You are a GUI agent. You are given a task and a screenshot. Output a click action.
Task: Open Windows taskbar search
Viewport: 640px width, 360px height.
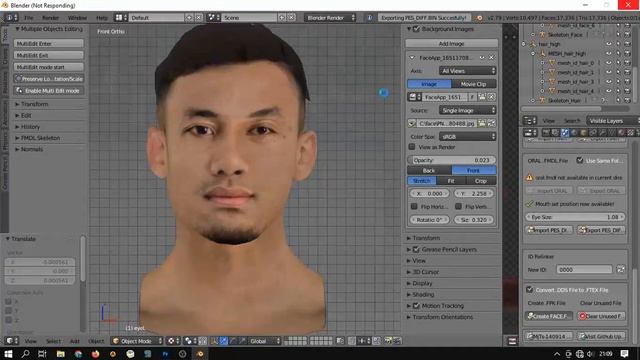(x=25, y=353)
